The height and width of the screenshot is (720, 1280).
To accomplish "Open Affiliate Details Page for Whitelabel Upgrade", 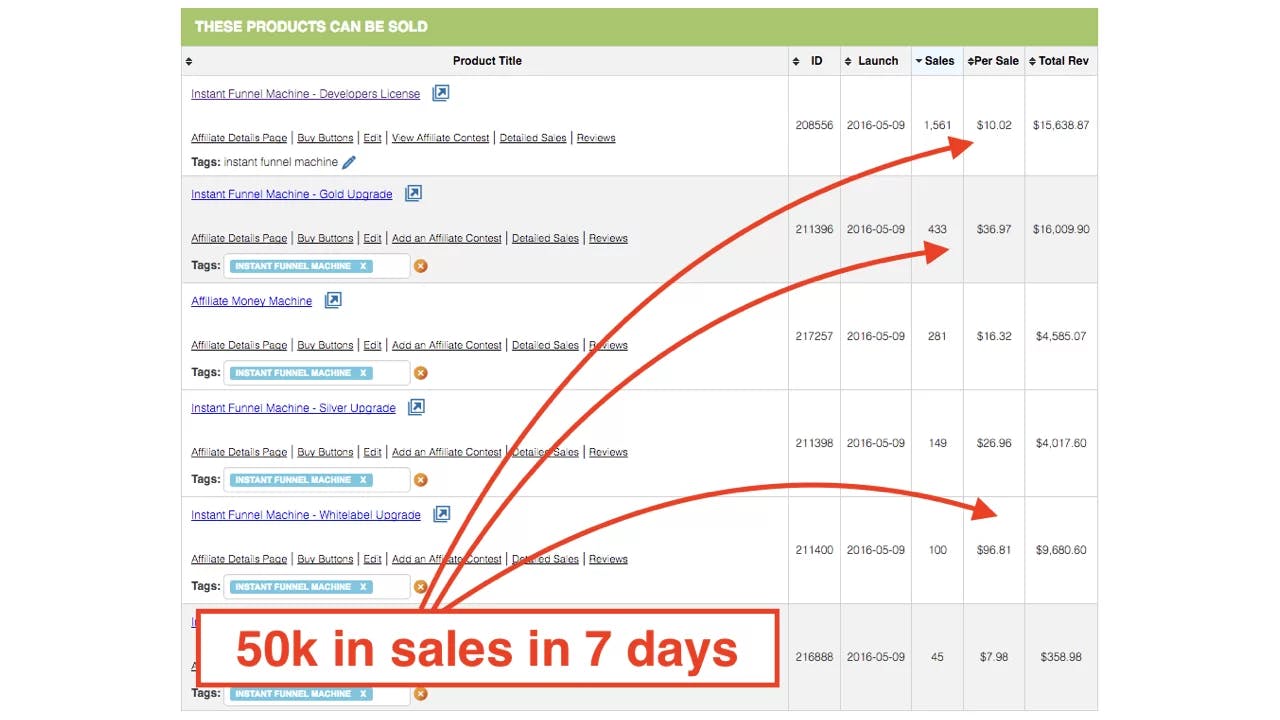I will (x=239, y=559).
